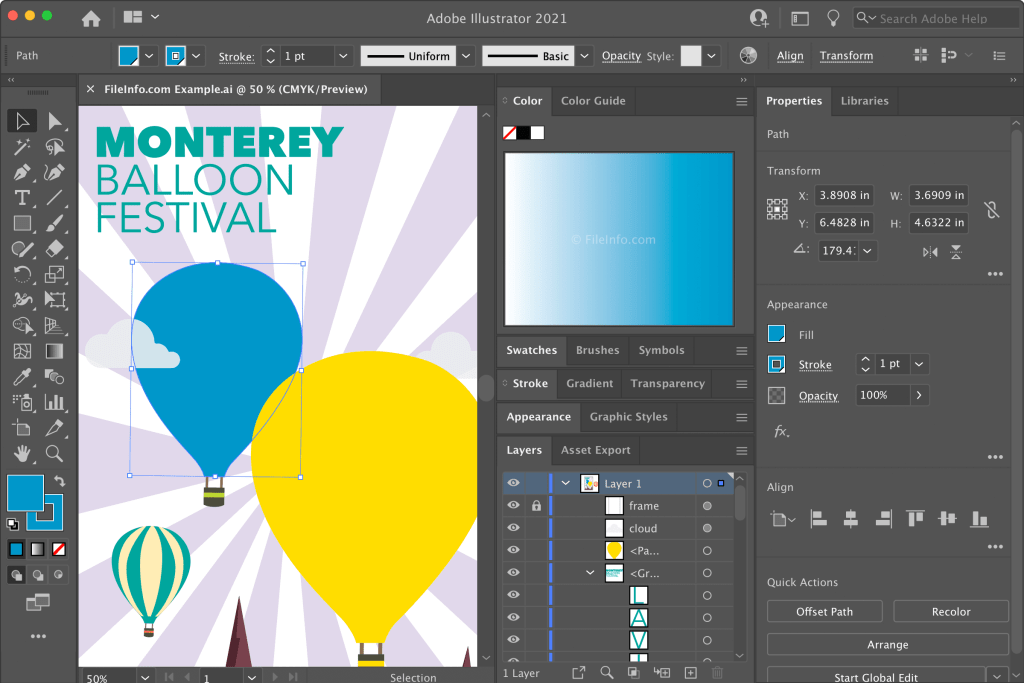Select the Type tool

point(22,197)
